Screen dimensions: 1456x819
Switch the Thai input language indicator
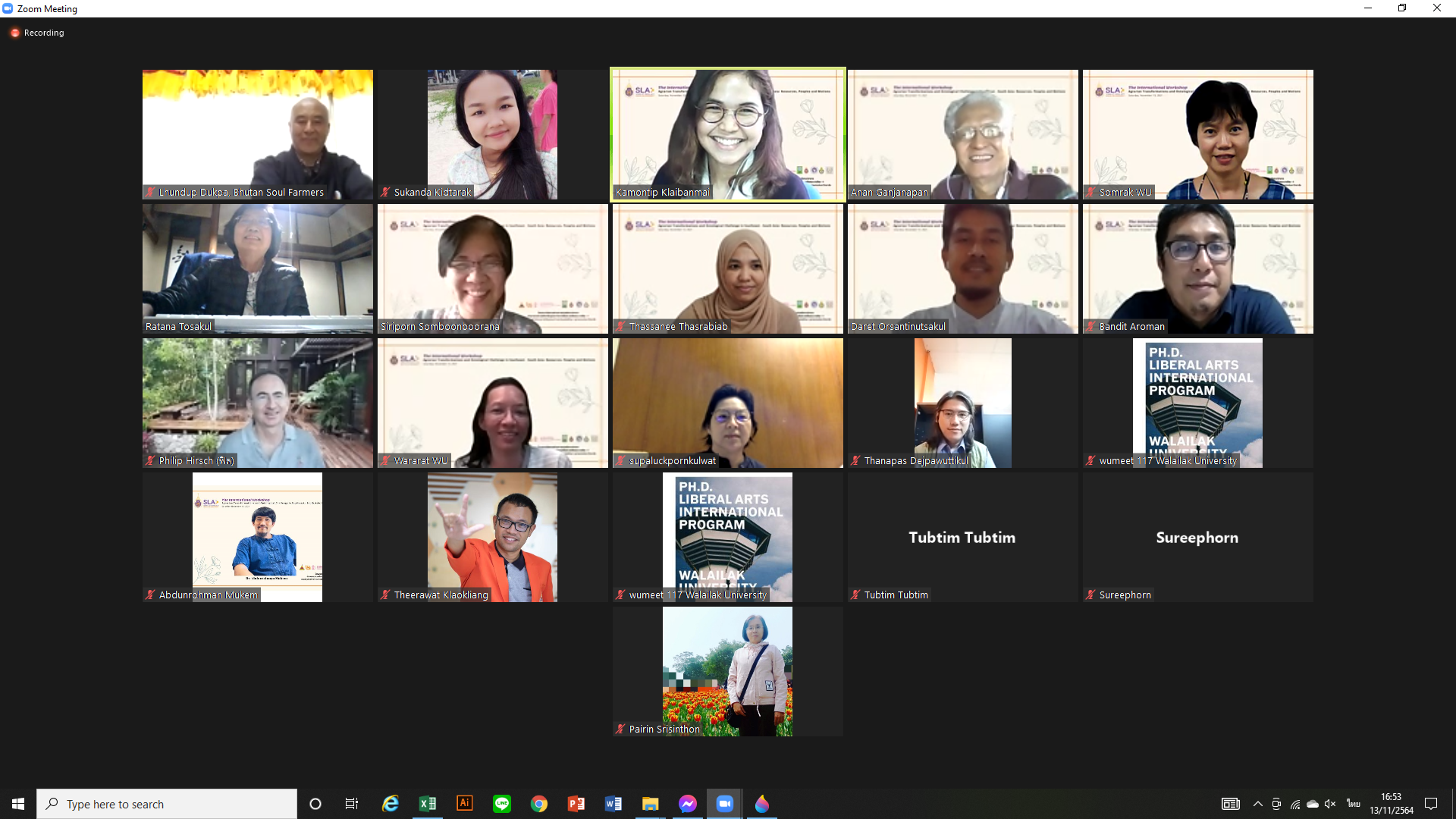coord(1354,804)
